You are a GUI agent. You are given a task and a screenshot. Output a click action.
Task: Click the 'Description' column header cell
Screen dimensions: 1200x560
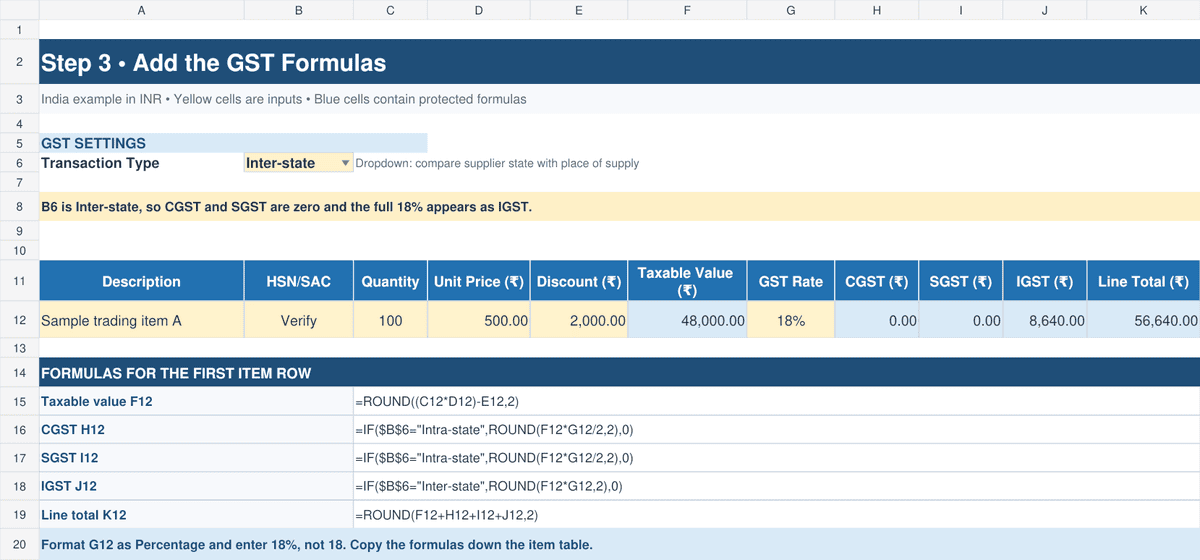(x=141, y=281)
